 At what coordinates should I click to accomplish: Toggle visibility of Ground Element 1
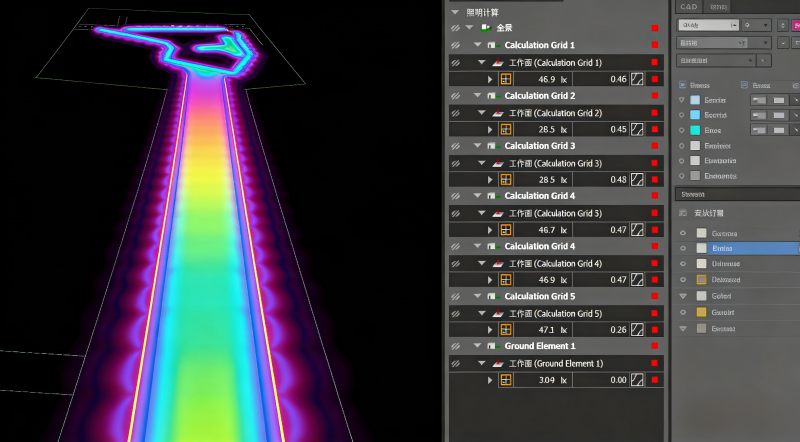455,346
